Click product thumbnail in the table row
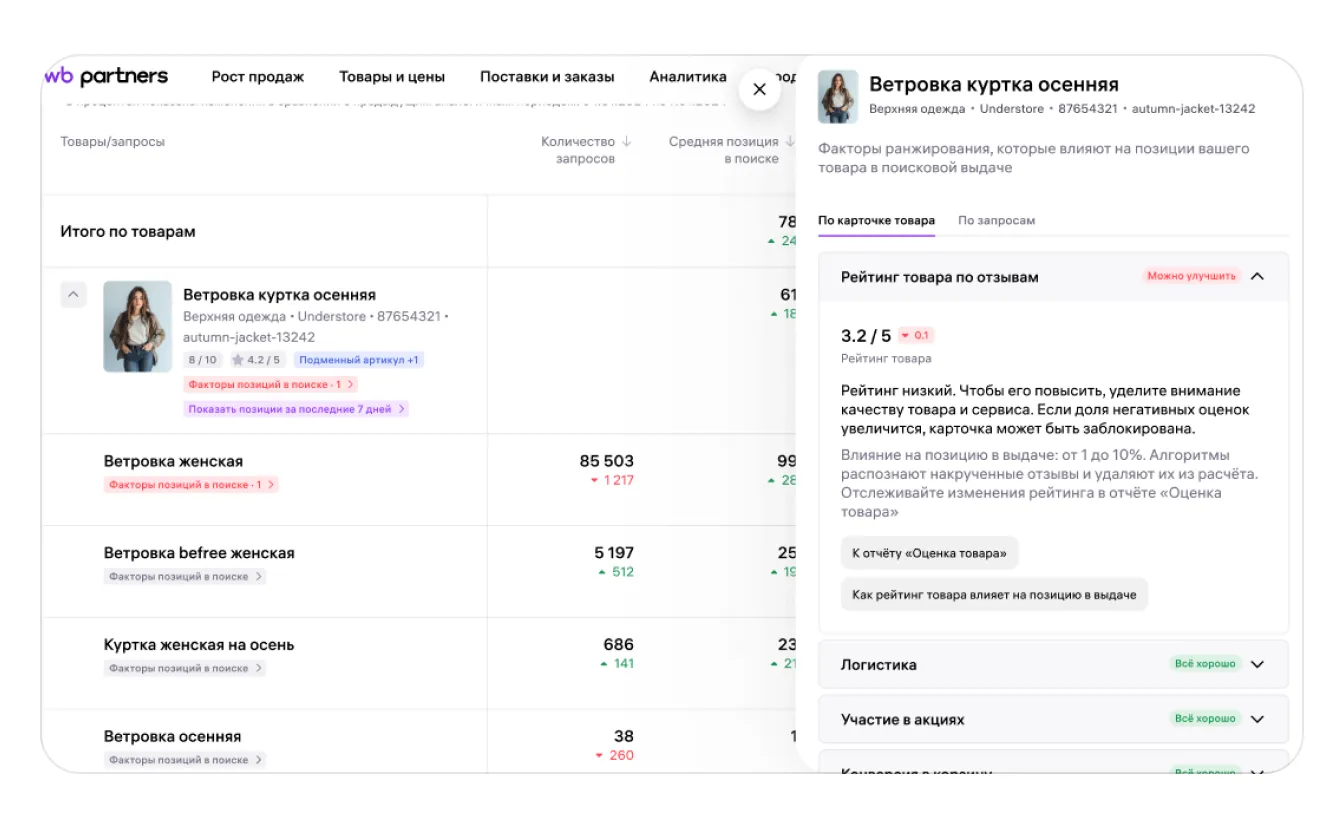The width and height of the screenshot is (1344, 828). (x=137, y=326)
